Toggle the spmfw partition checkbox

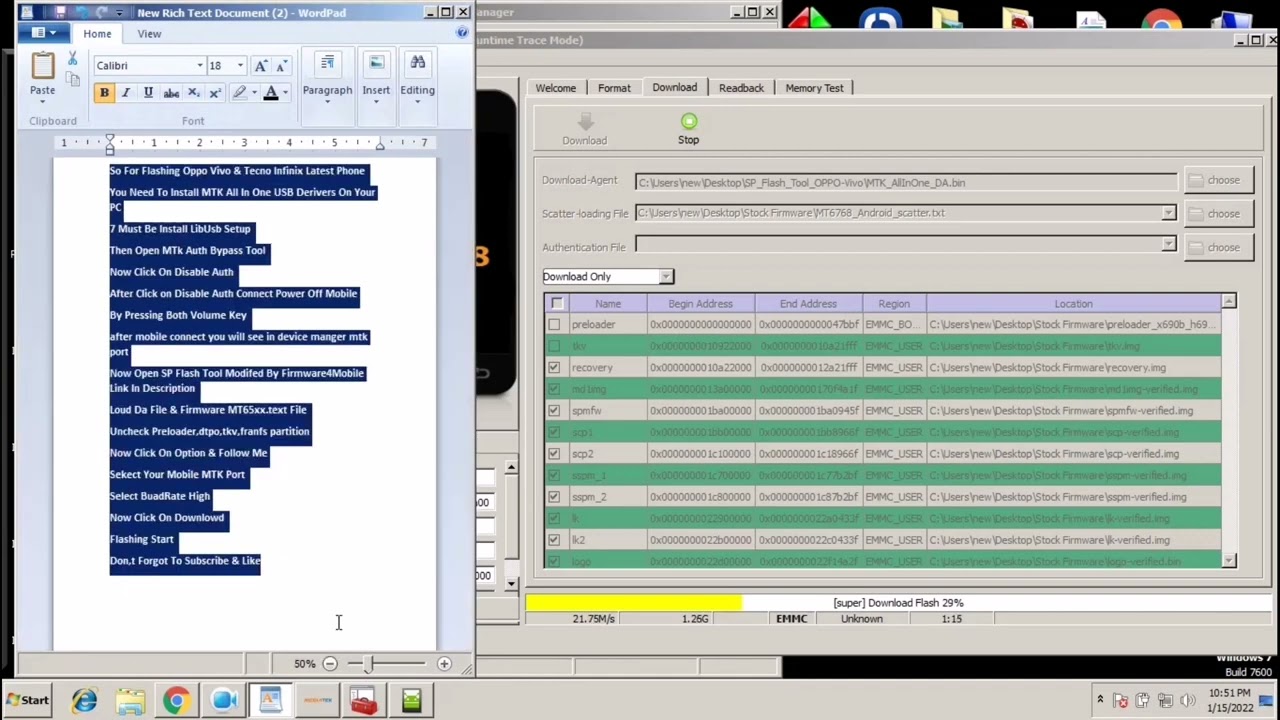click(x=554, y=411)
